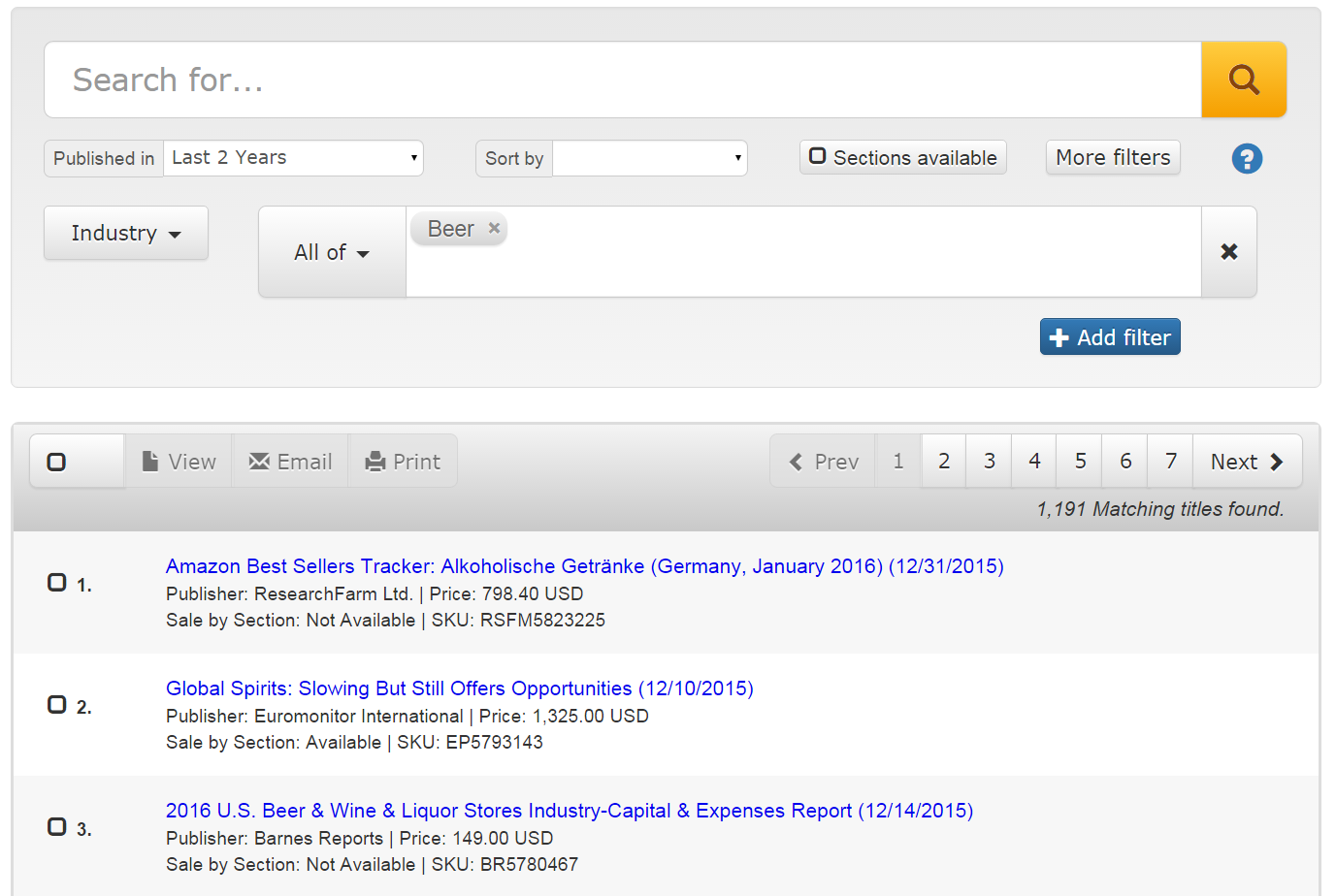Open the Published in Last 2 Years dropdown

click(293, 158)
